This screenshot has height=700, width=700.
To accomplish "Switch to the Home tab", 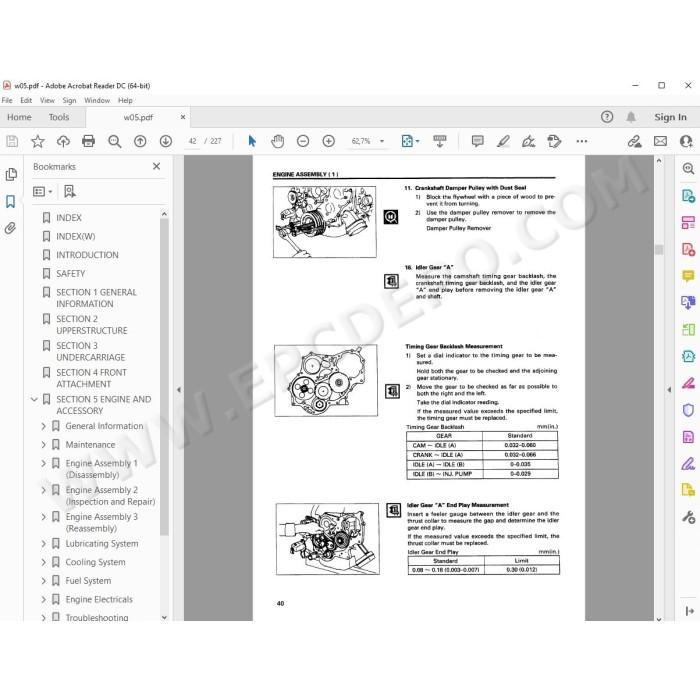I will point(19,117).
